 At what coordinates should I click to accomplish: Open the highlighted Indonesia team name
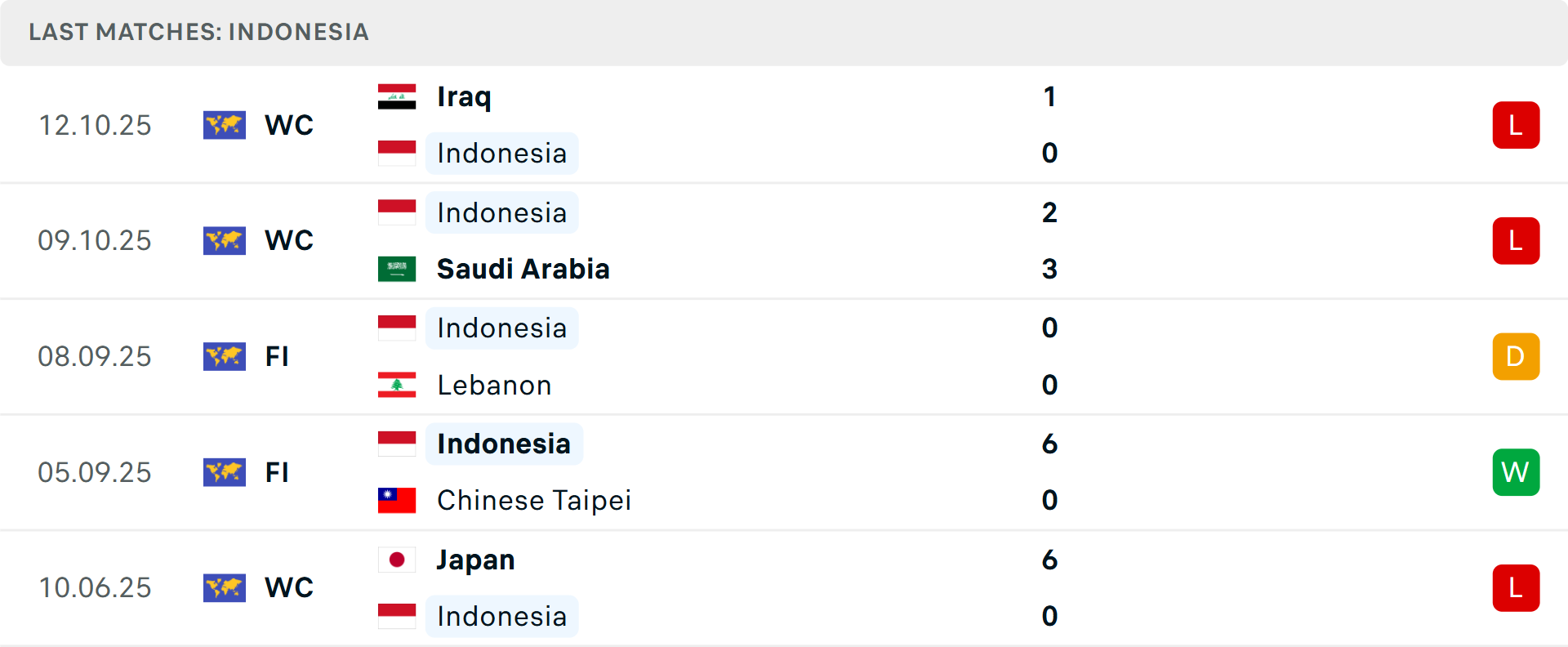tap(503, 444)
